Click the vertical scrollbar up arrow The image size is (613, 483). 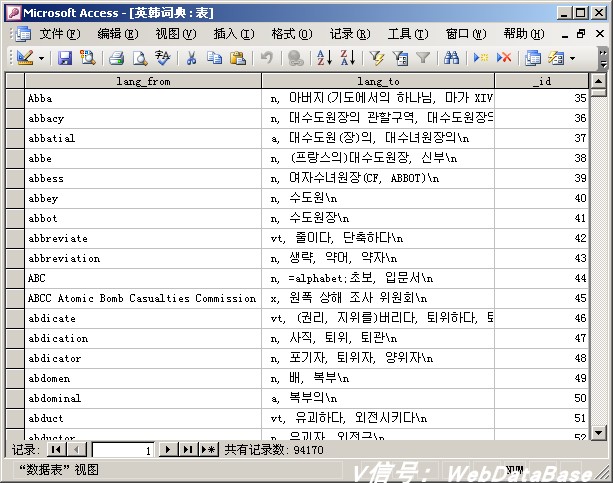click(598, 81)
